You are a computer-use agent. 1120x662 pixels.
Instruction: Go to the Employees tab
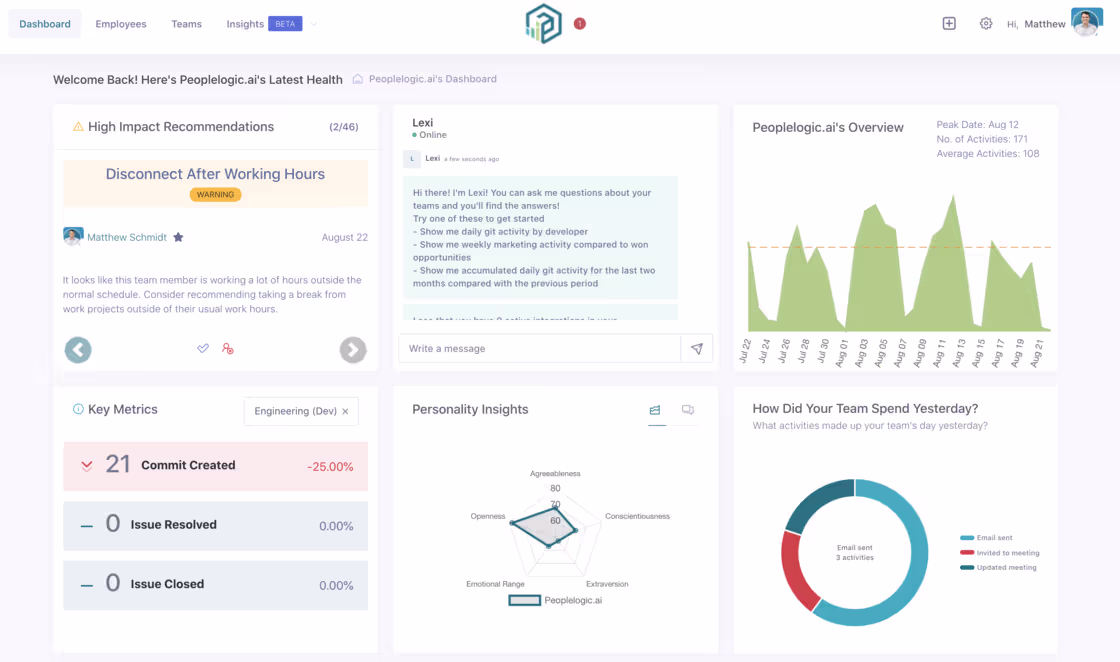click(x=121, y=24)
